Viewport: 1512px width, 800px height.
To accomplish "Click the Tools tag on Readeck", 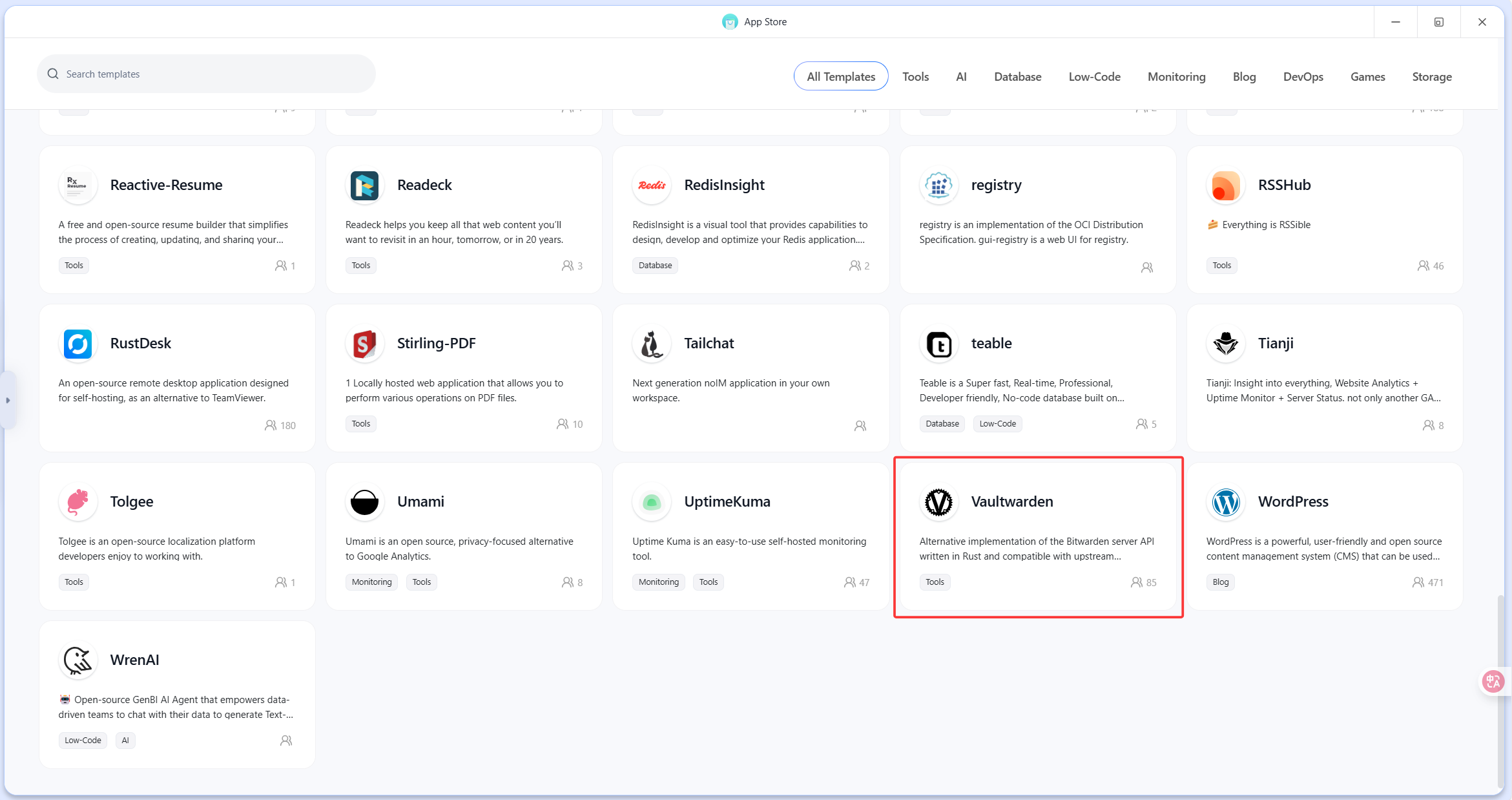I will coord(360,266).
